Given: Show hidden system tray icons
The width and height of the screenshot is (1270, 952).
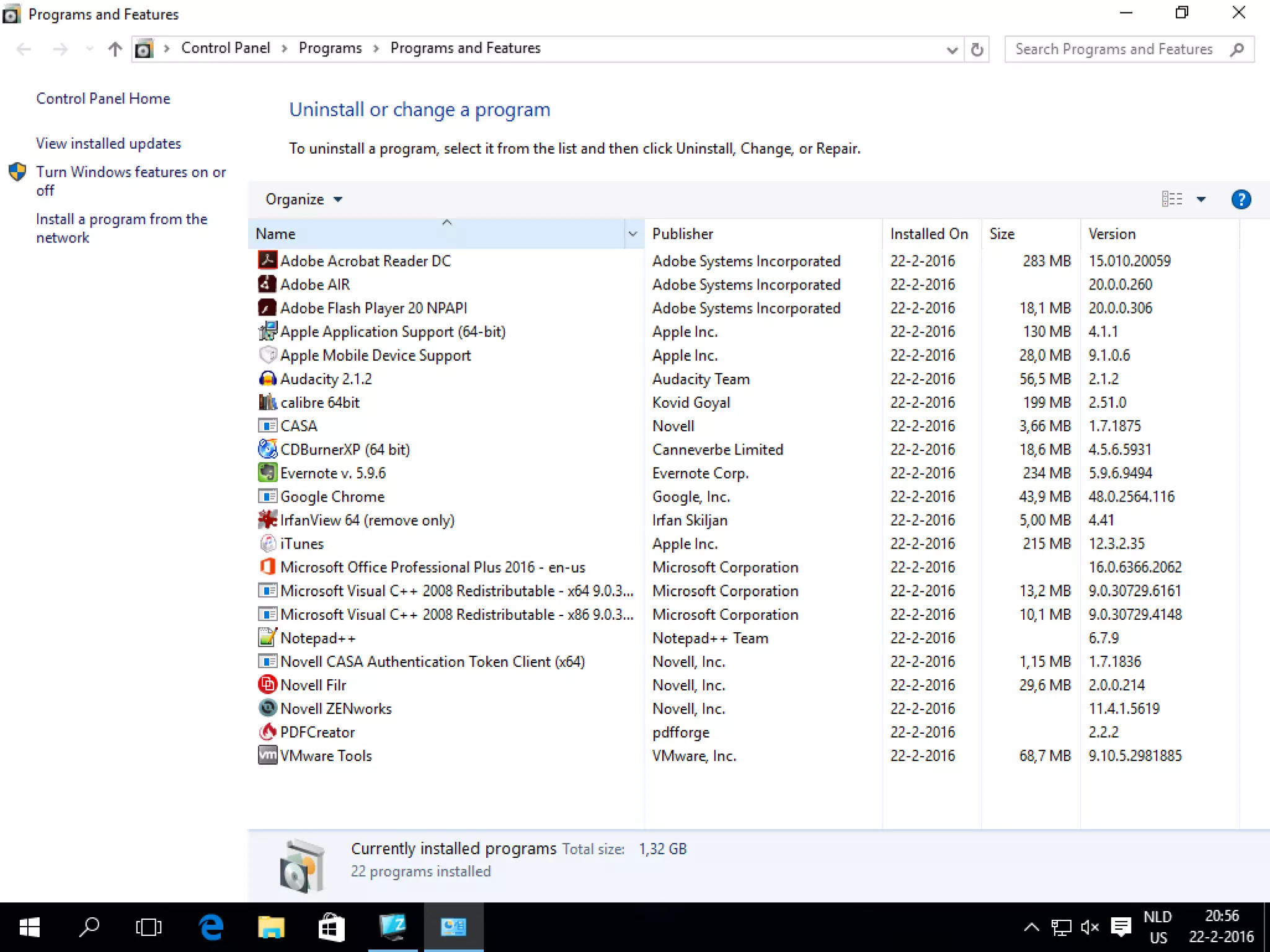Looking at the screenshot, I should pyautogui.click(x=1031, y=927).
